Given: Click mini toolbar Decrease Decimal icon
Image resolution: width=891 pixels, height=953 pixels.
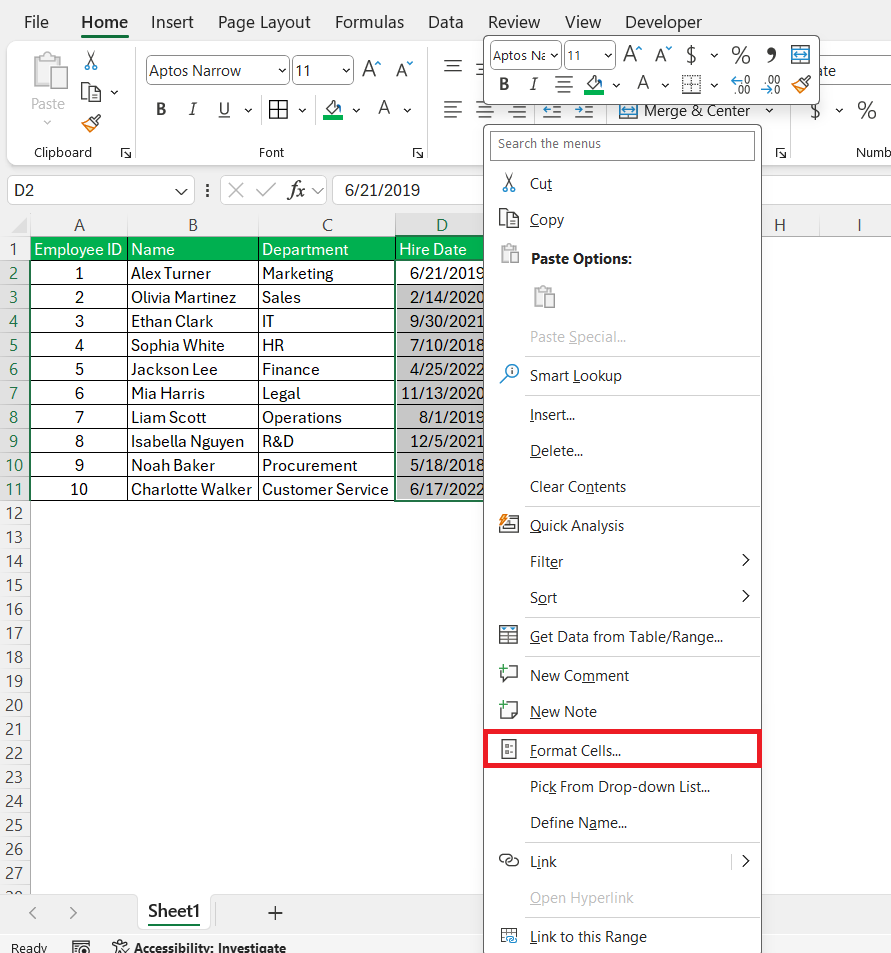Looking at the screenshot, I should (x=771, y=84).
